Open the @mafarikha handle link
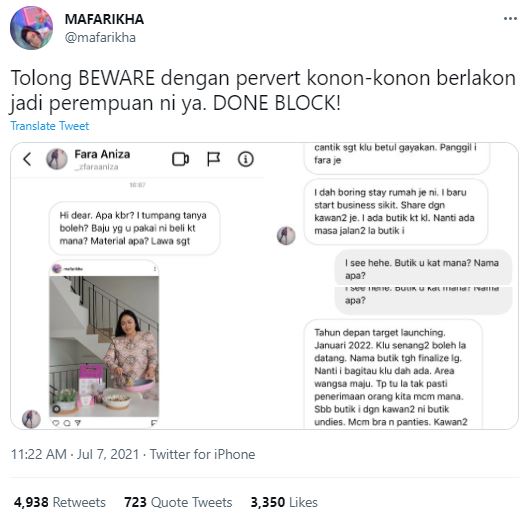This screenshot has width=526, height=515. 100,37
